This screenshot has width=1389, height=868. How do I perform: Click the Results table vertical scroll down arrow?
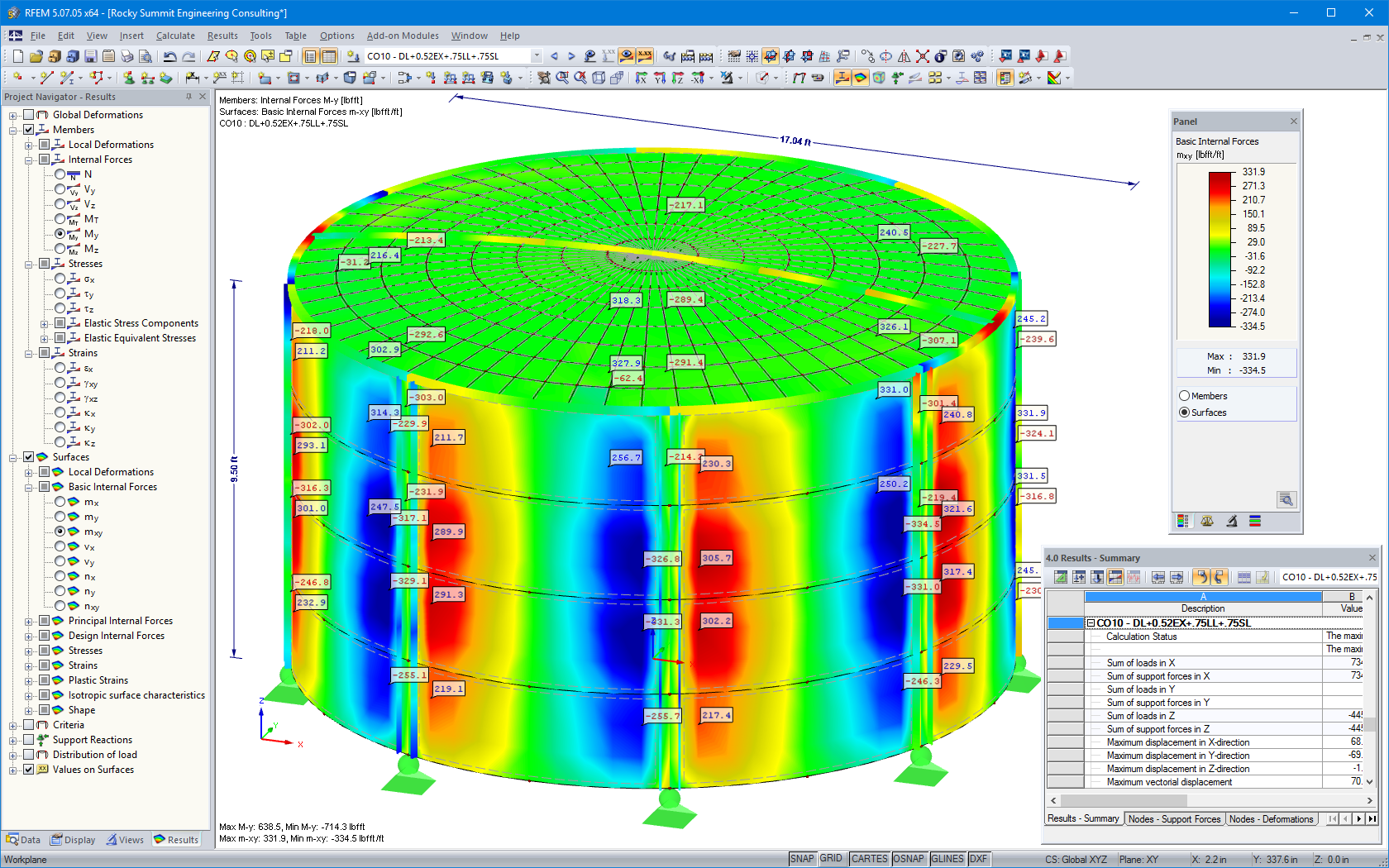[1370, 782]
